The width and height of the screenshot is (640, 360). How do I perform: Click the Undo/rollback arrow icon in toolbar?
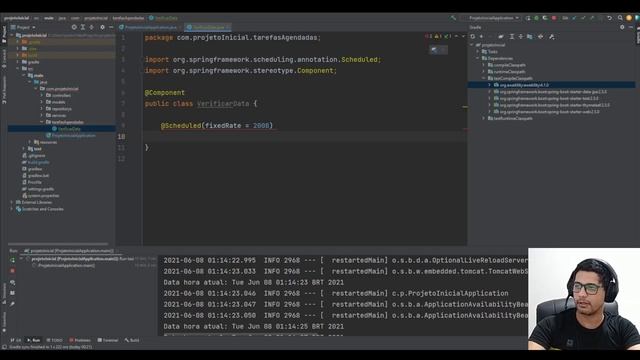click(609, 18)
